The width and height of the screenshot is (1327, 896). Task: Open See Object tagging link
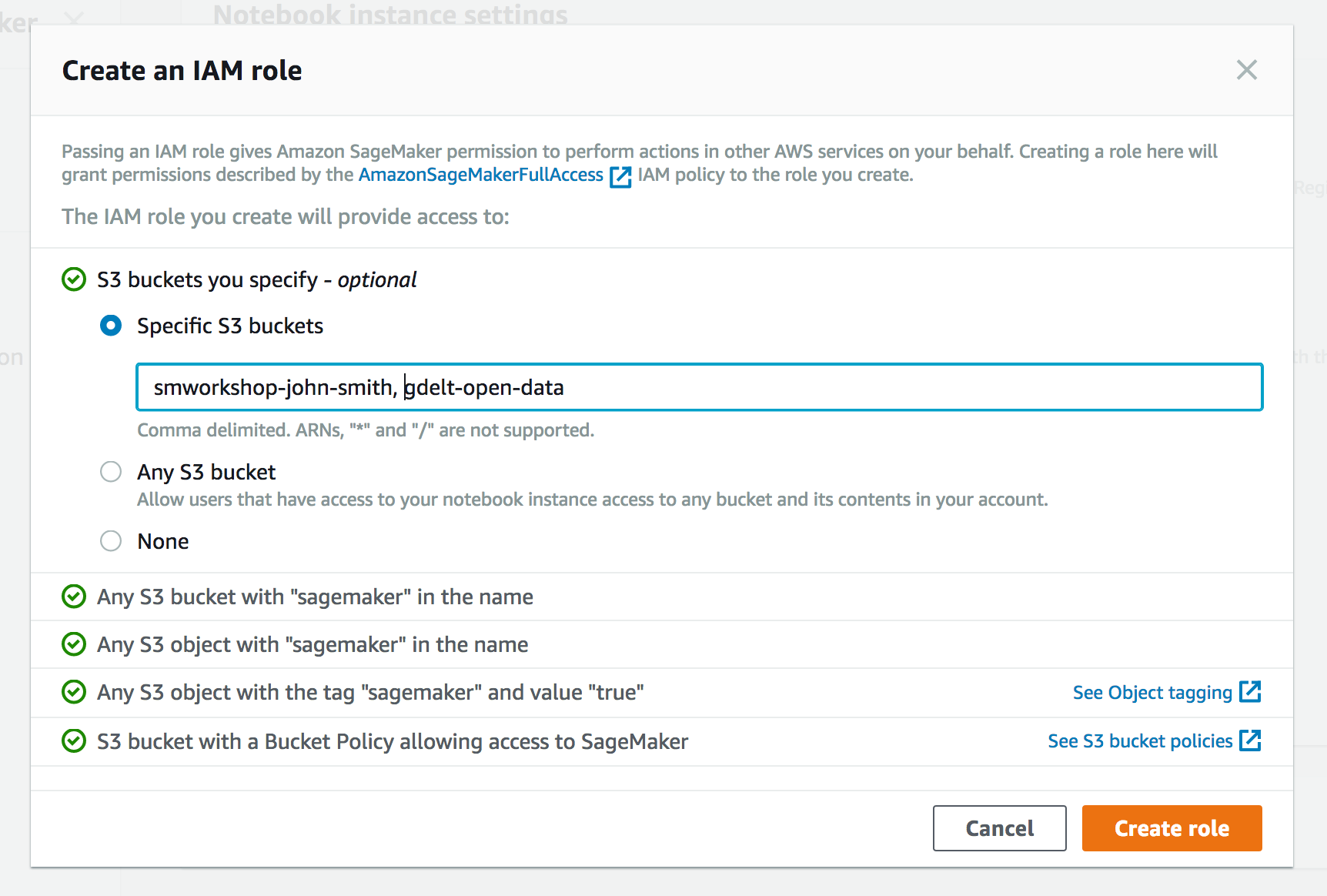click(x=1152, y=693)
